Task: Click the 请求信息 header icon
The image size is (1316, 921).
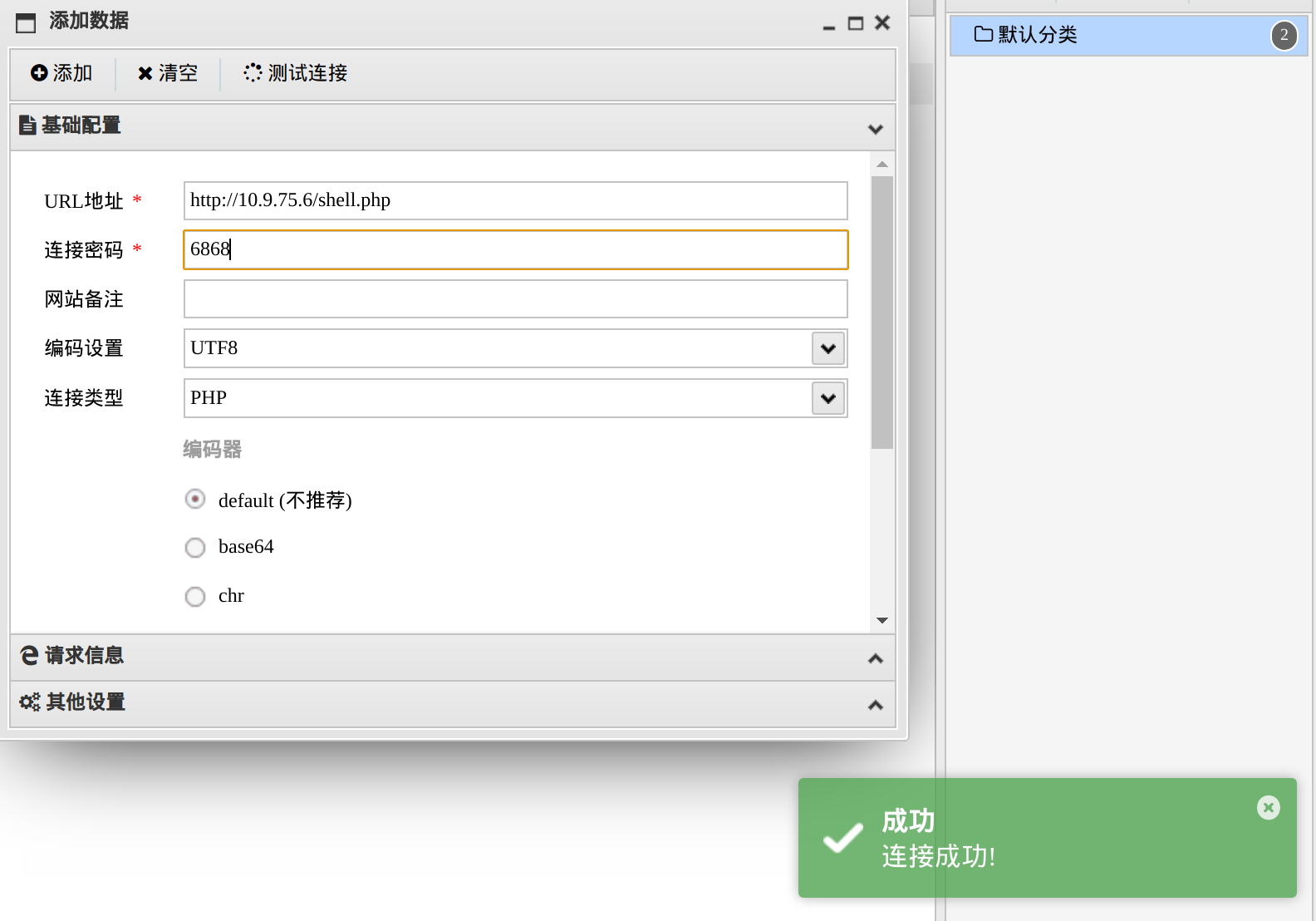Action: coord(29,656)
